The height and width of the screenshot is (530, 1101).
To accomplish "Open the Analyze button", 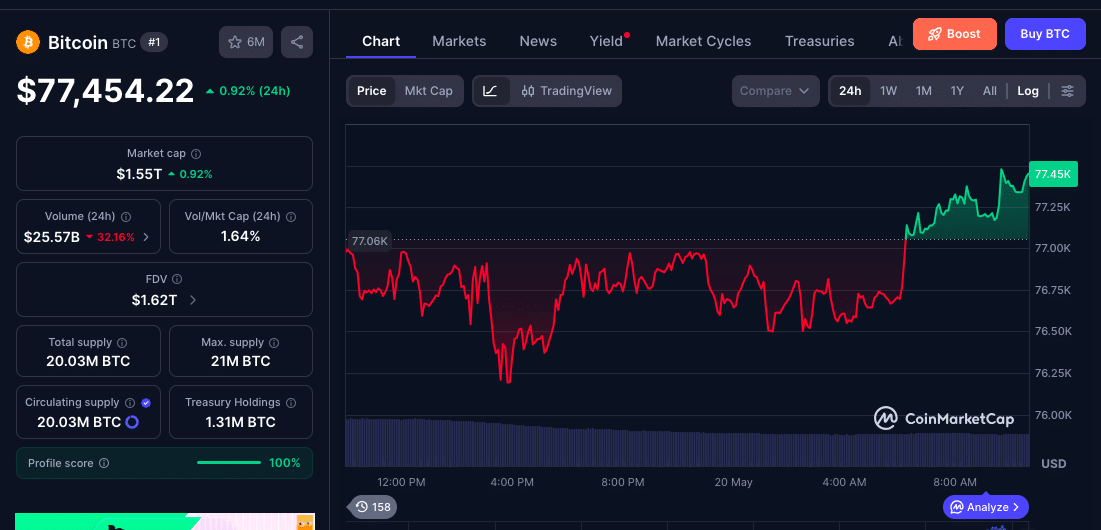I will pyautogui.click(x=985, y=507).
